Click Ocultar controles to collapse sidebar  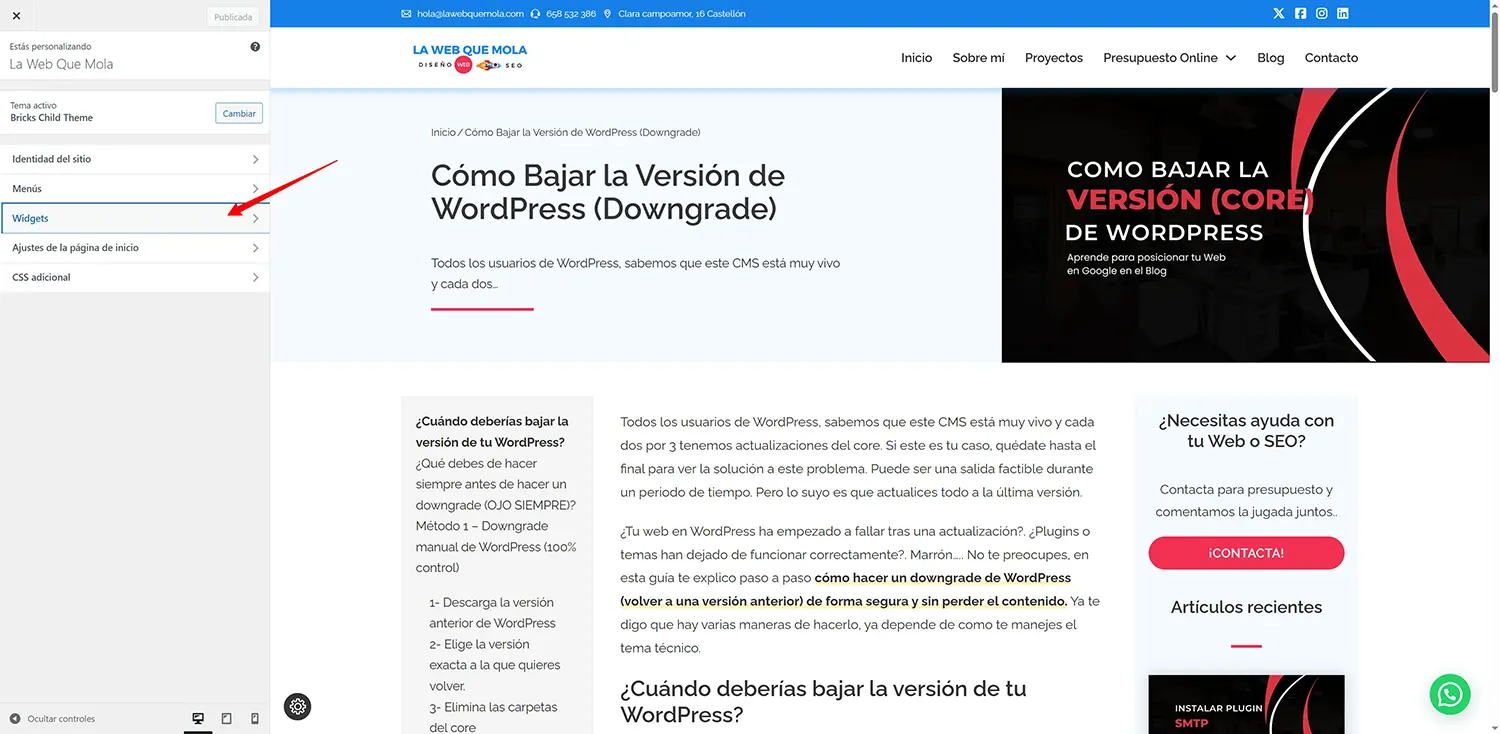pos(52,719)
